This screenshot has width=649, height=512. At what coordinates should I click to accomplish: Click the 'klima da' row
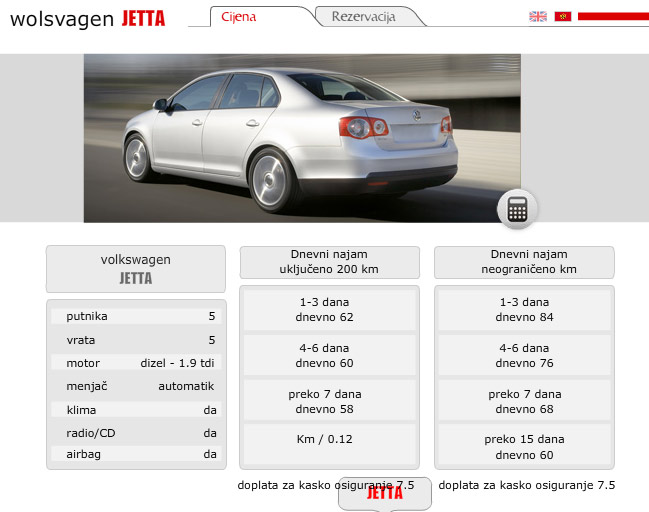[136, 410]
